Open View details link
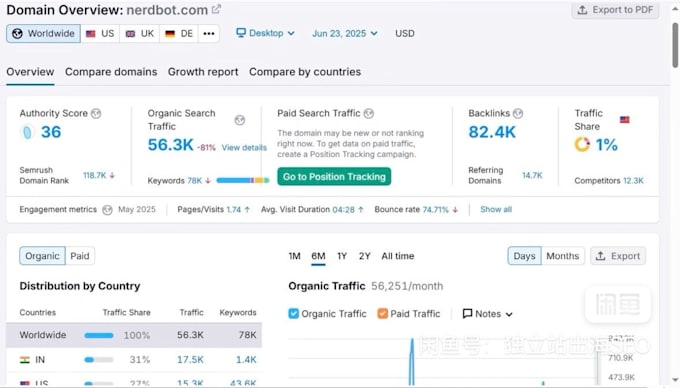The width and height of the screenshot is (680, 388). click(244, 148)
